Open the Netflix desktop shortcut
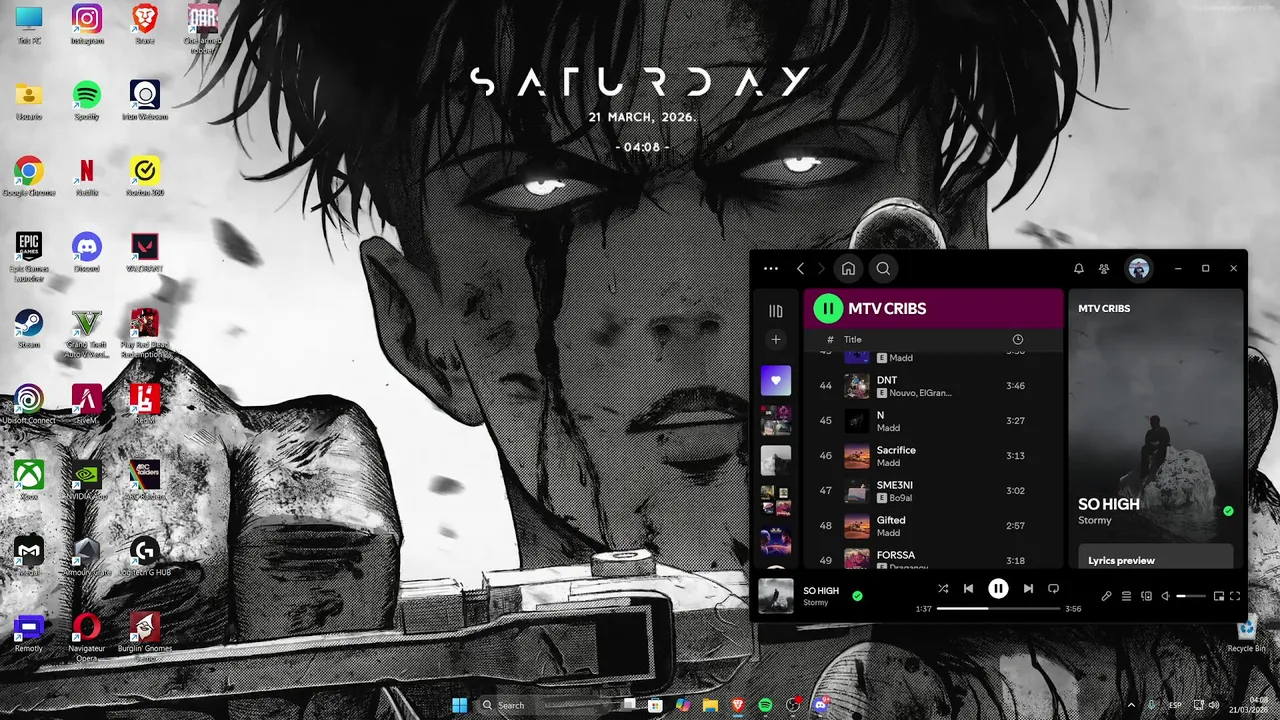This screenshot has height=720, width=1280. click(87, 176)
